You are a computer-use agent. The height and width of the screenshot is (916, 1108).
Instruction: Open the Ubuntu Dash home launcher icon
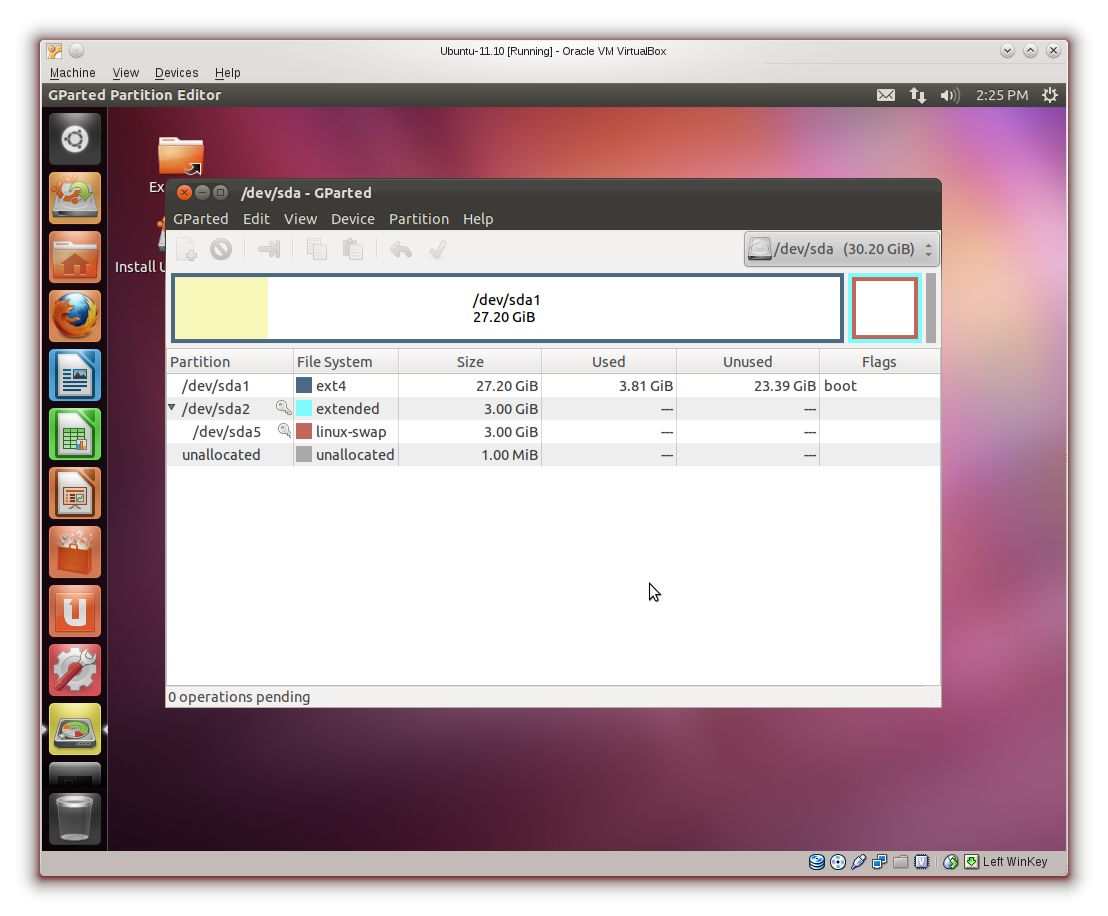pos(75,139)
